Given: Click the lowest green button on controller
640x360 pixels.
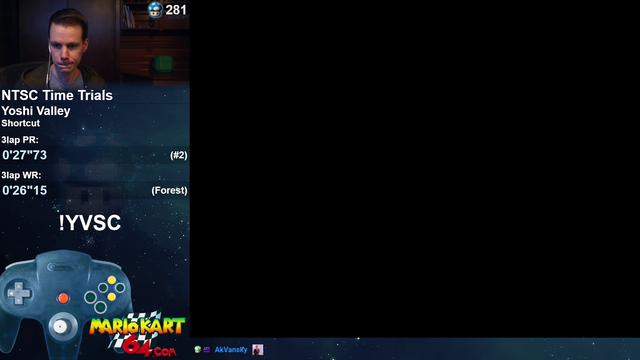Looking at the screenshot, I should tap(100, 307).
